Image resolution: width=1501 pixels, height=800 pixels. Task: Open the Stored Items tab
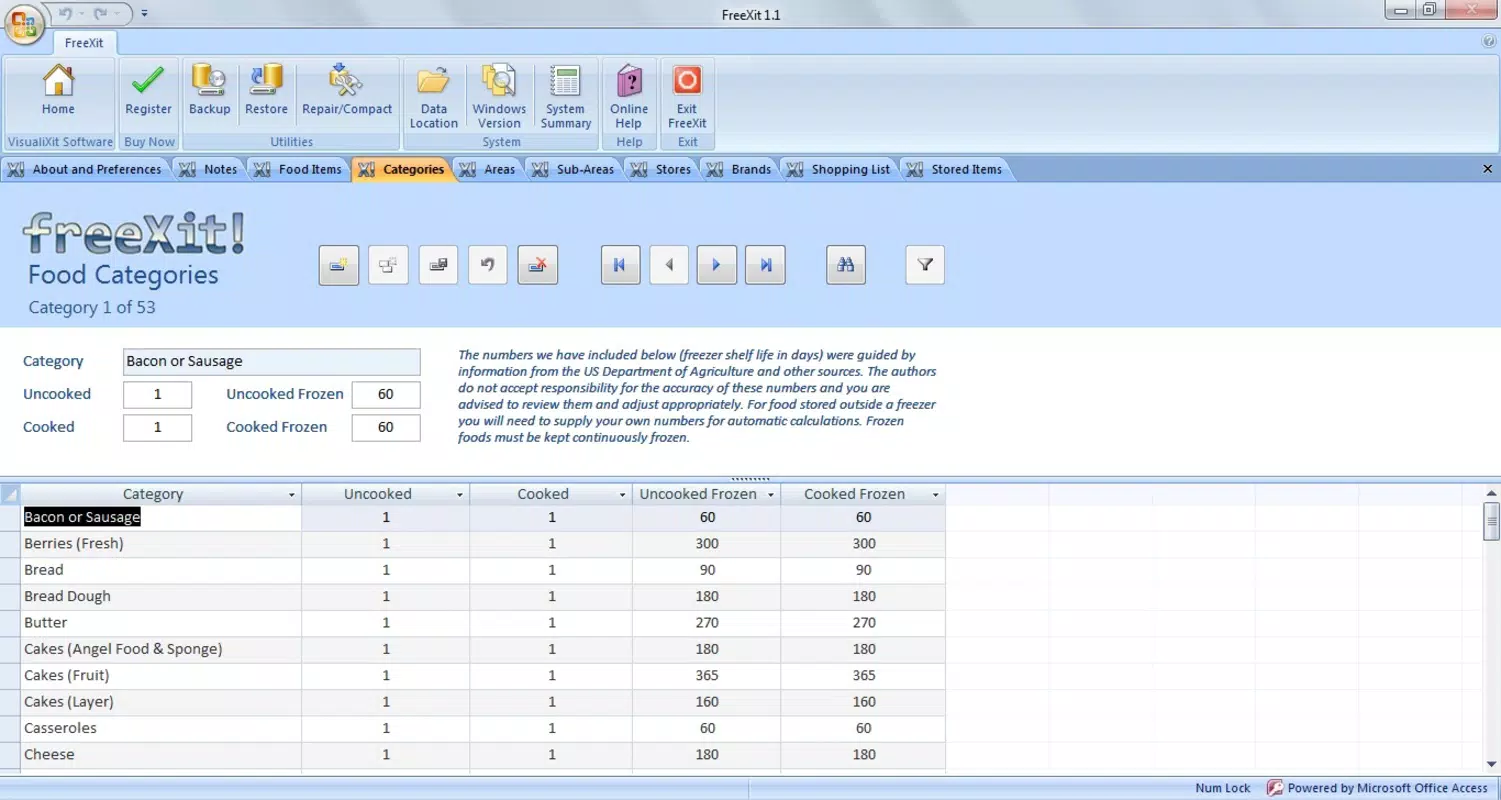click(x=956, y=170)
